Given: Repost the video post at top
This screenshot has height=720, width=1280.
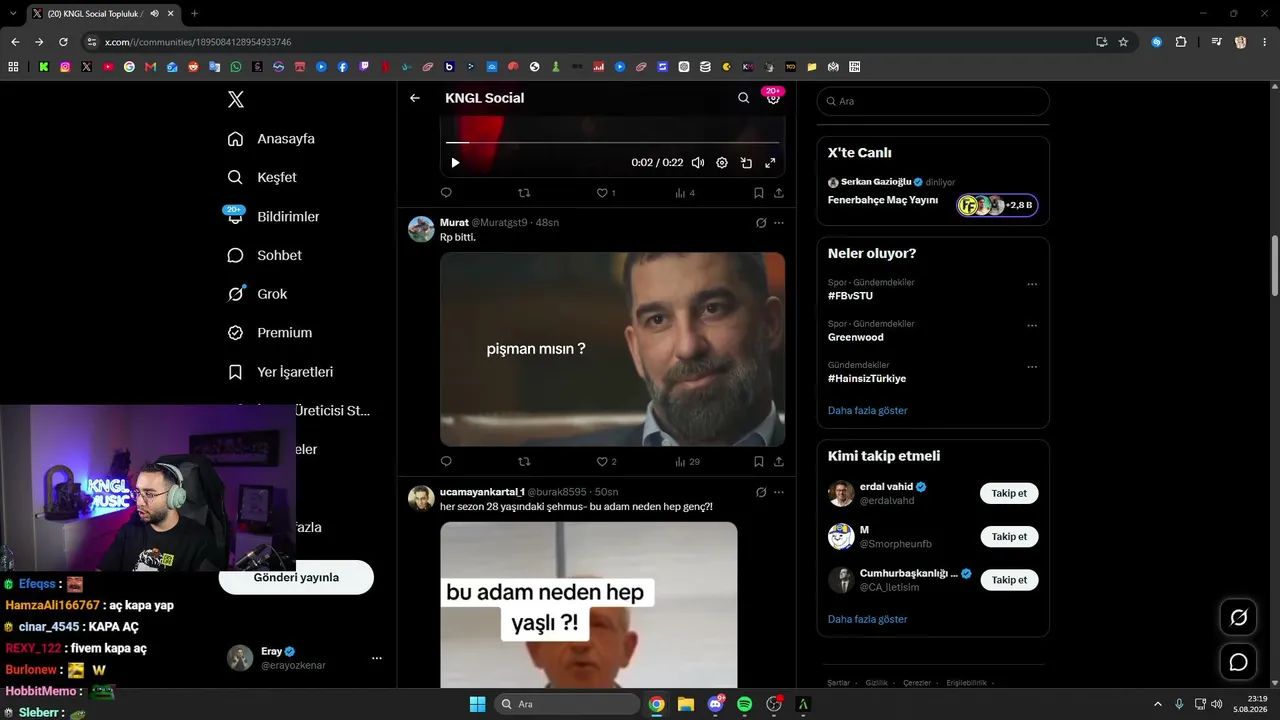Looking at the screenshot, I should [524, 193].
